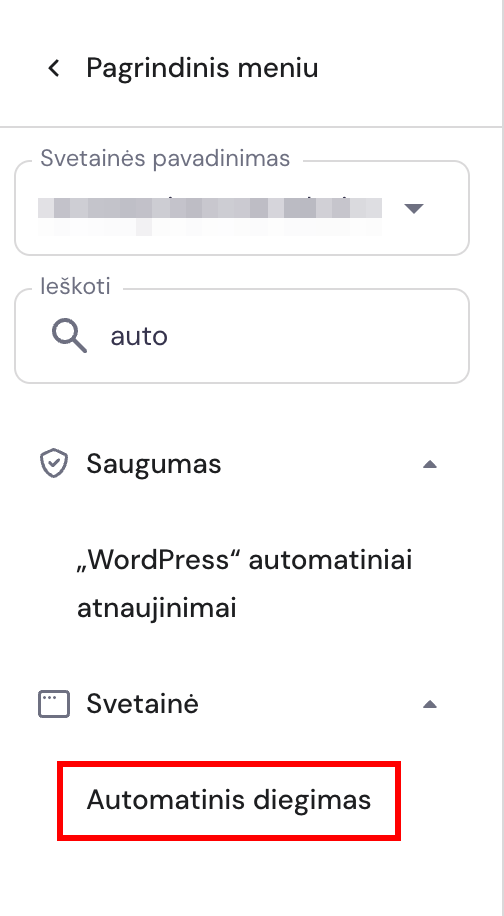Collapse Svetainė section using its arrow
The image size is (504, 916).
coord(430,705)
